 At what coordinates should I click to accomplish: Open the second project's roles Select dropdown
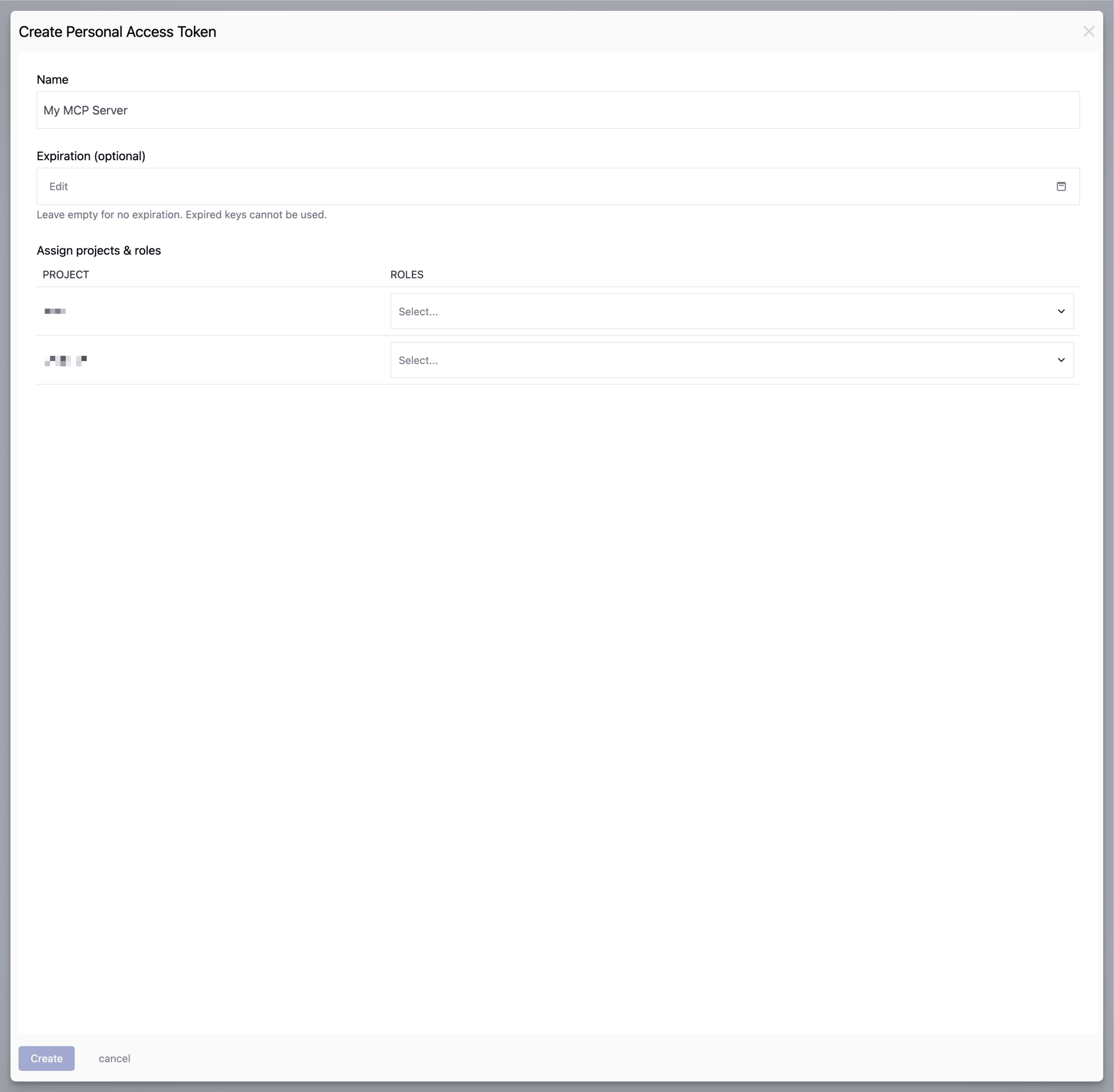pyautogui.click(x=732, y=360)
